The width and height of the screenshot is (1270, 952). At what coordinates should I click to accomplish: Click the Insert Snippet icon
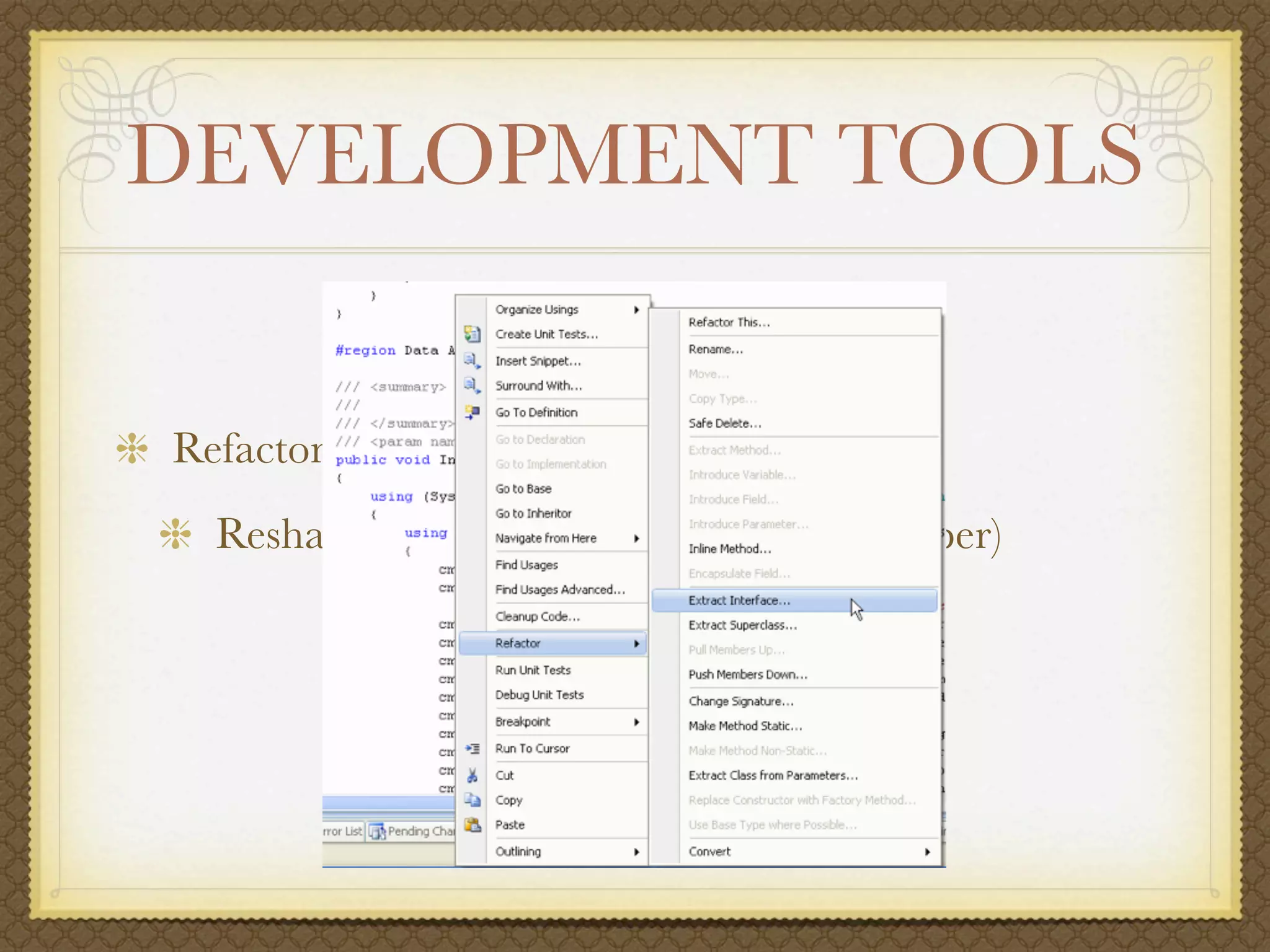coord(473,361)
